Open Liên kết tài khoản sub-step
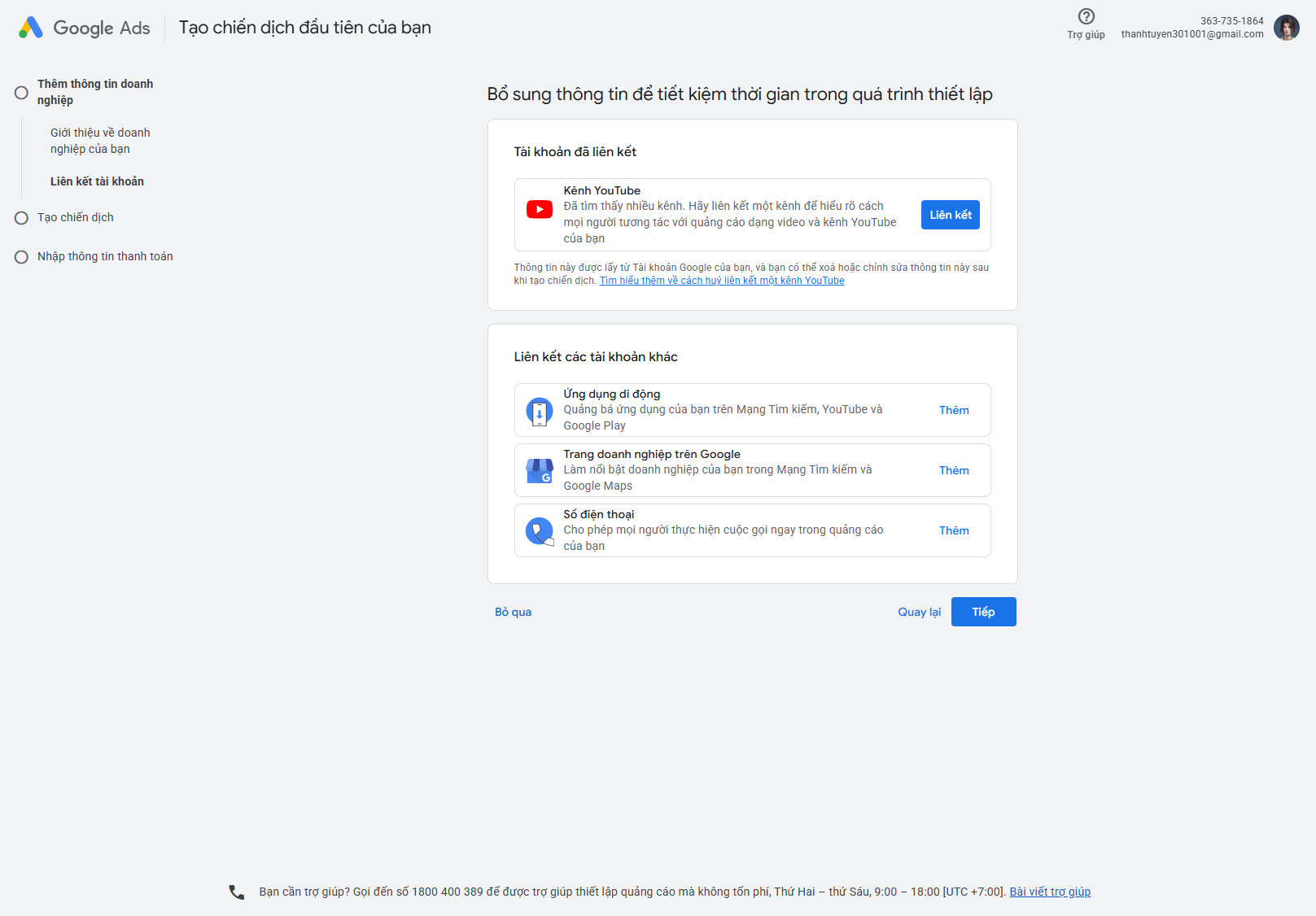This screenshot has height=916, width=1316. [x=97, y=181]
